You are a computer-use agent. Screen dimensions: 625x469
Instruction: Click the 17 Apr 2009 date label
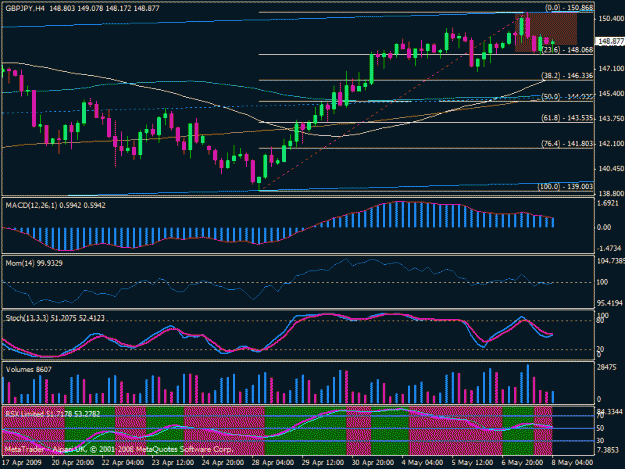22,463
